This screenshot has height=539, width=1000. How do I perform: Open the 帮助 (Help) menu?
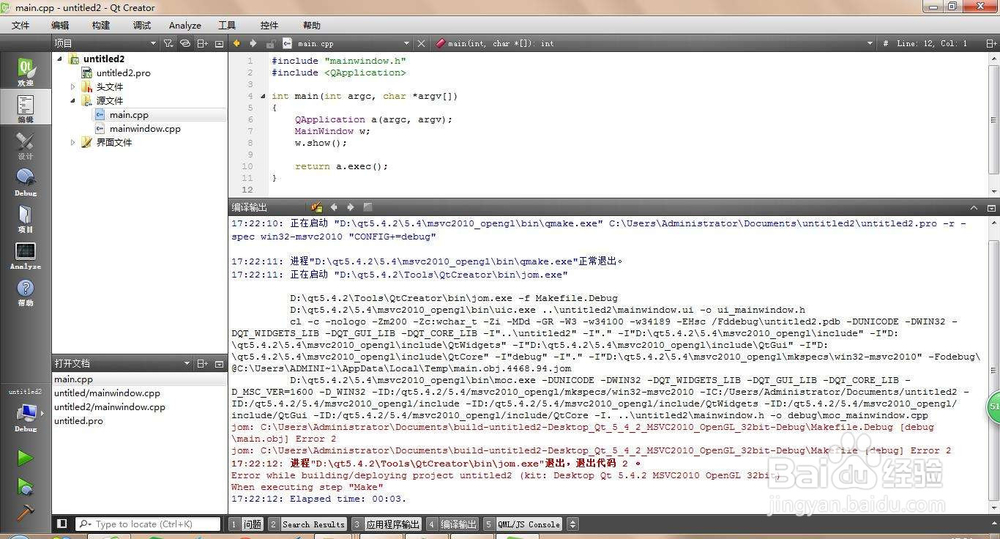pos(311,26)
